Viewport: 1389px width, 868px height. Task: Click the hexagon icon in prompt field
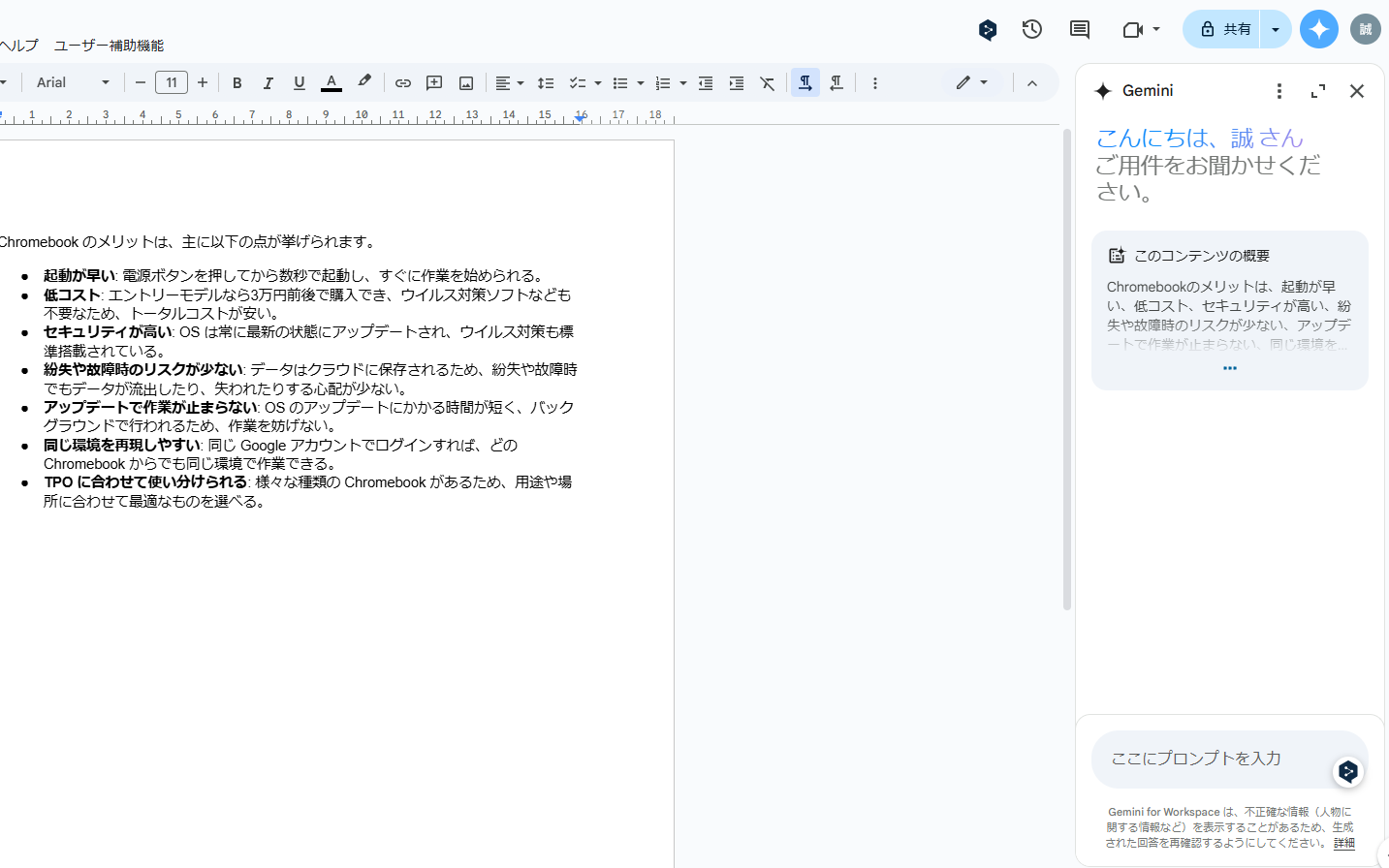pos(1348,771)
